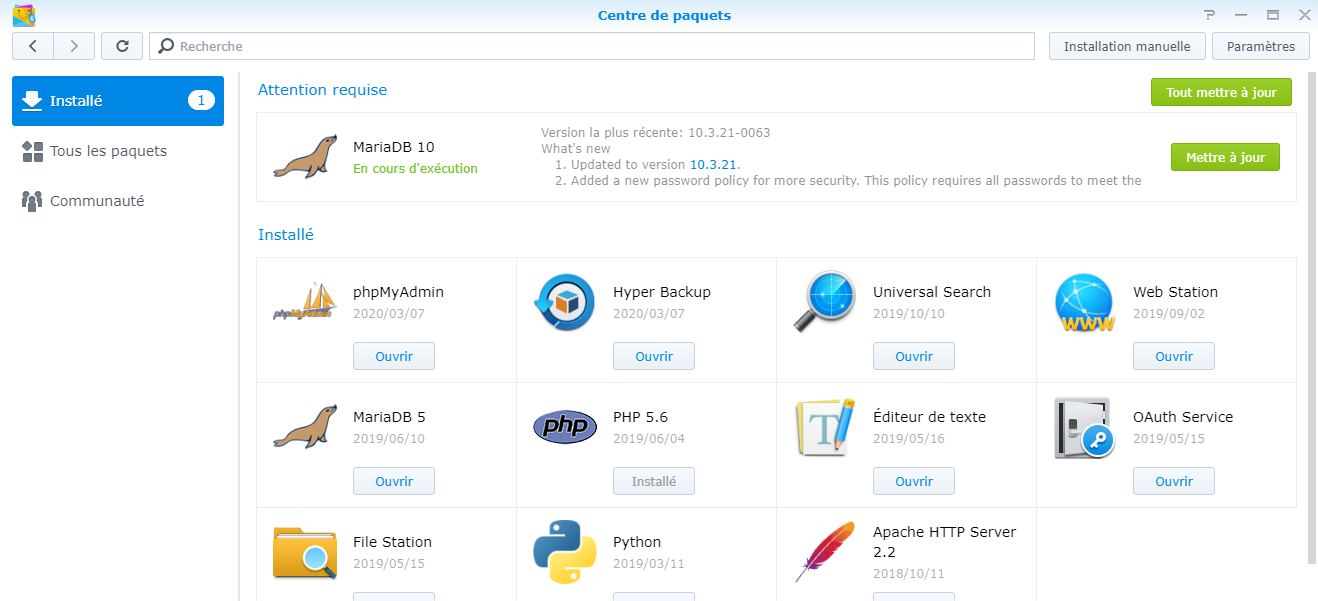Click the phpMyAdmin sailboat icon
Viewport: 1318px width, 601px height.
pyautogui.click(x=305, y=303)
